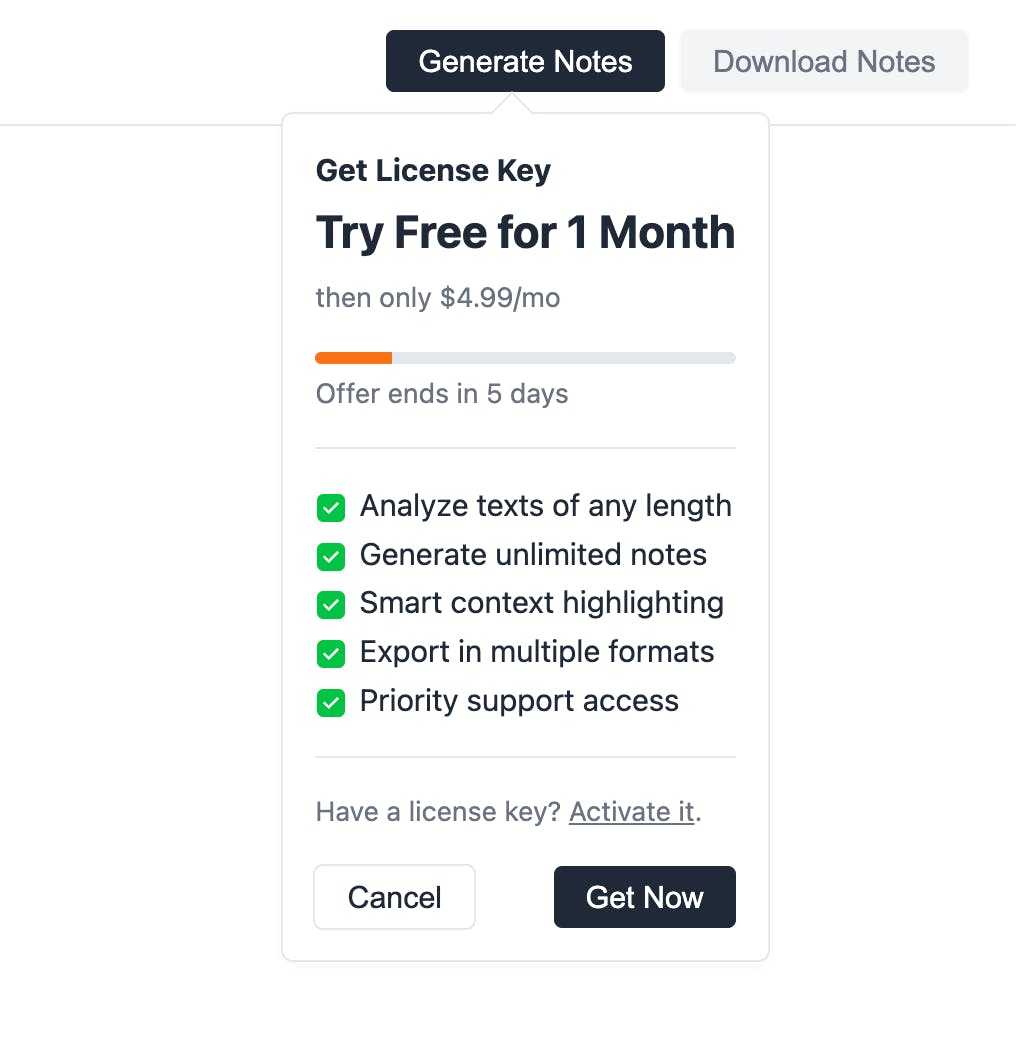Image resolution: width=1016 pixels, height=1038 pixels.
Task: Click the Offer ends in 5 days text
Action: pos(441,394)
